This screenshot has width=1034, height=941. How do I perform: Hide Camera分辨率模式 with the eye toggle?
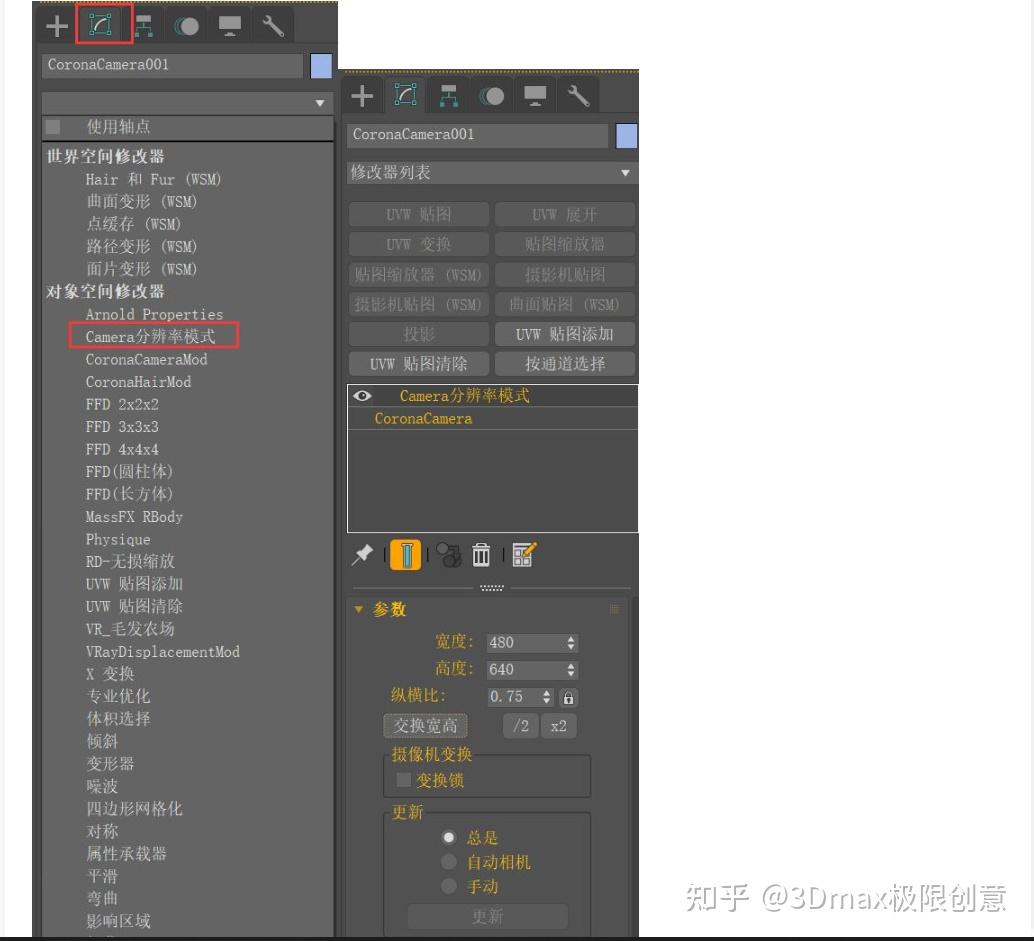click(363, 396)
